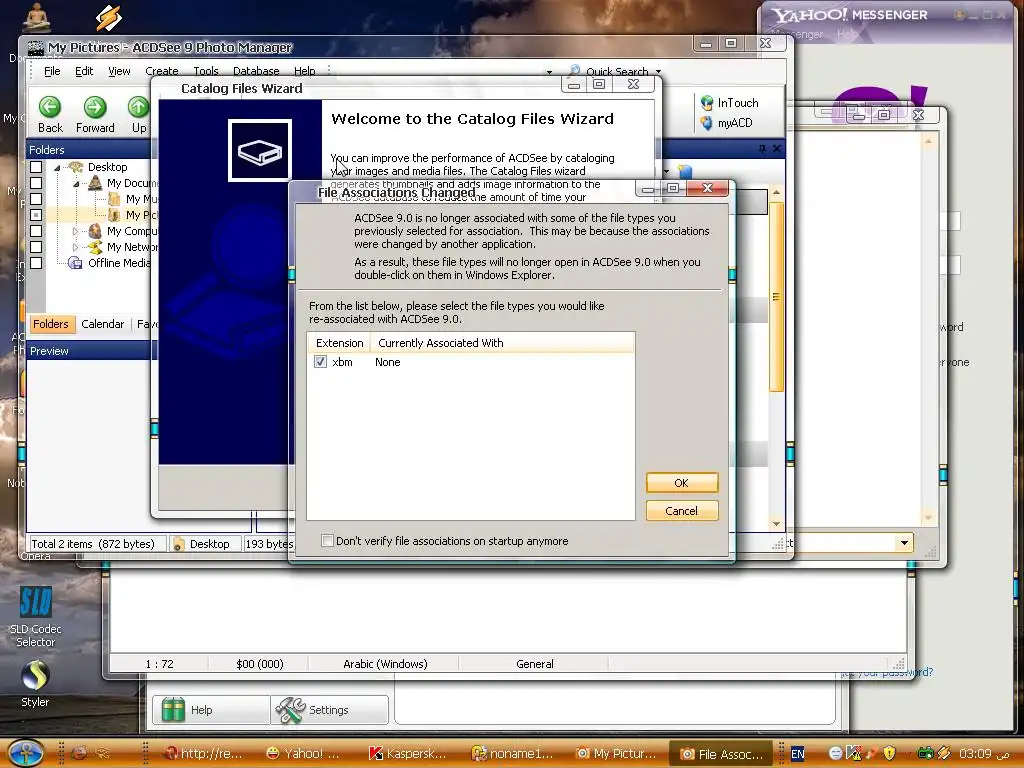Click the Arabic (Windows) status bar entry
This screenshot has width=1024, height=768.
[x=385, y=664]
